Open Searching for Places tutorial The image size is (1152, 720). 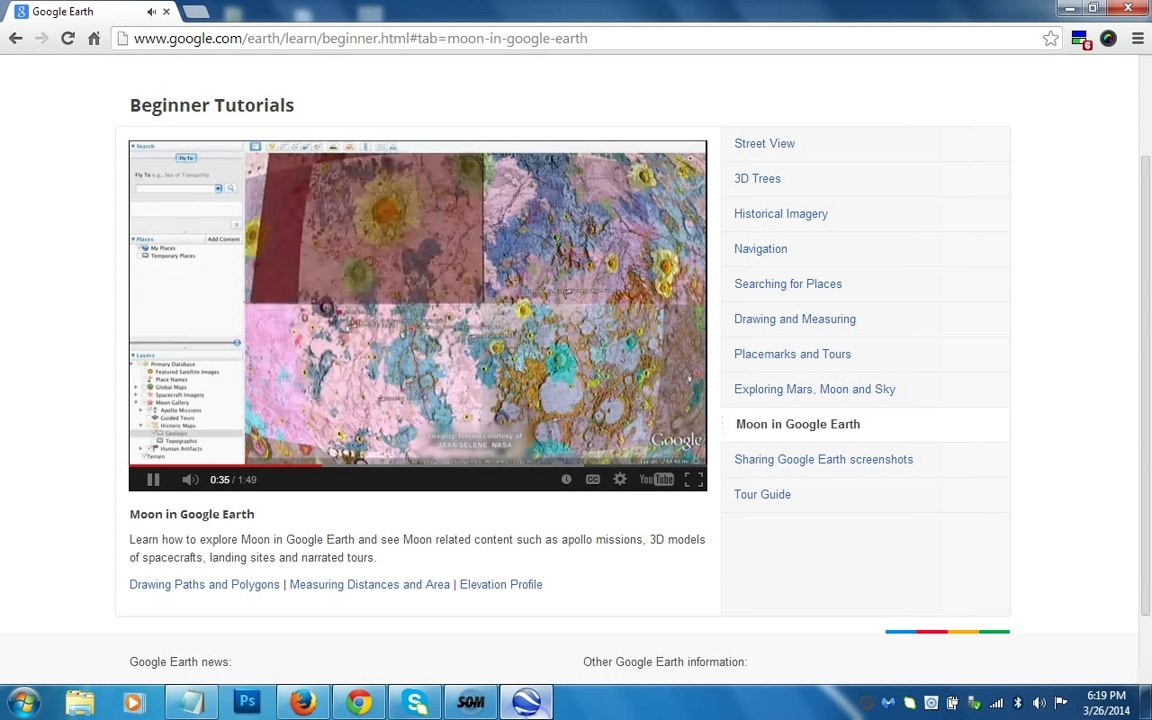(x=865, y=284)
